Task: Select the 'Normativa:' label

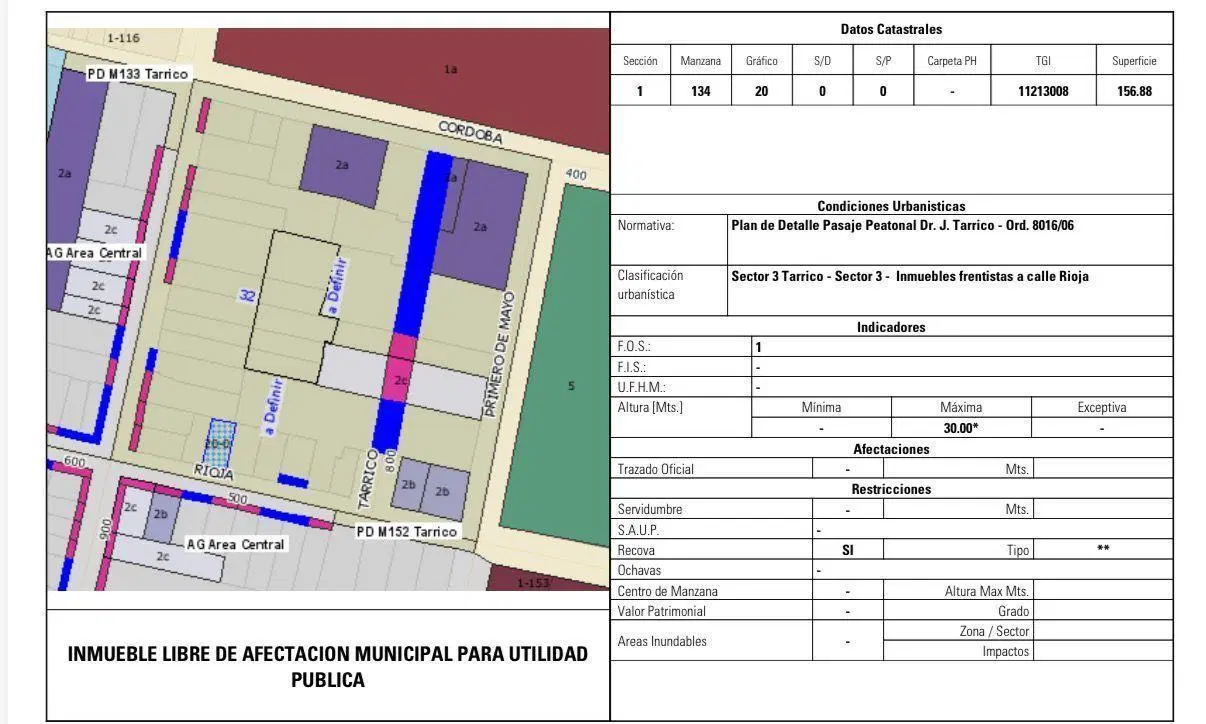Action: click(x=646, y=225)
